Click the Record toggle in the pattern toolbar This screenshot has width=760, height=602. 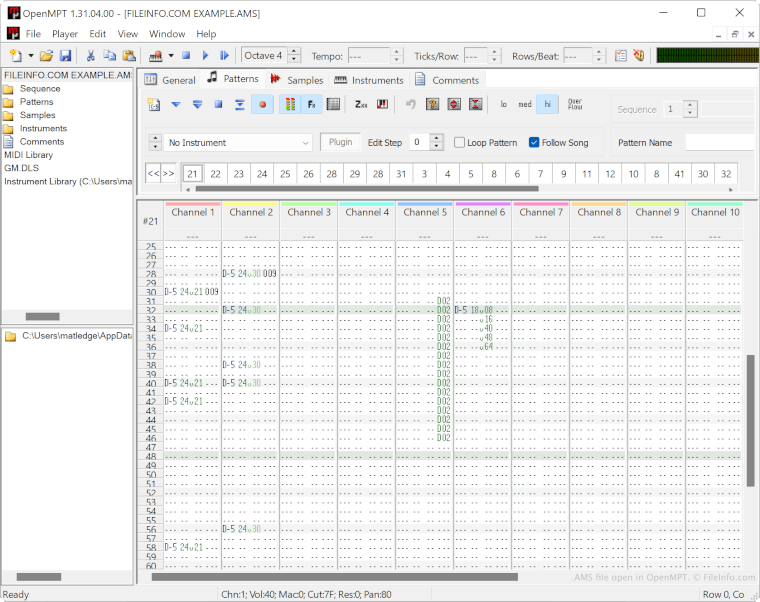pos(263,104)
